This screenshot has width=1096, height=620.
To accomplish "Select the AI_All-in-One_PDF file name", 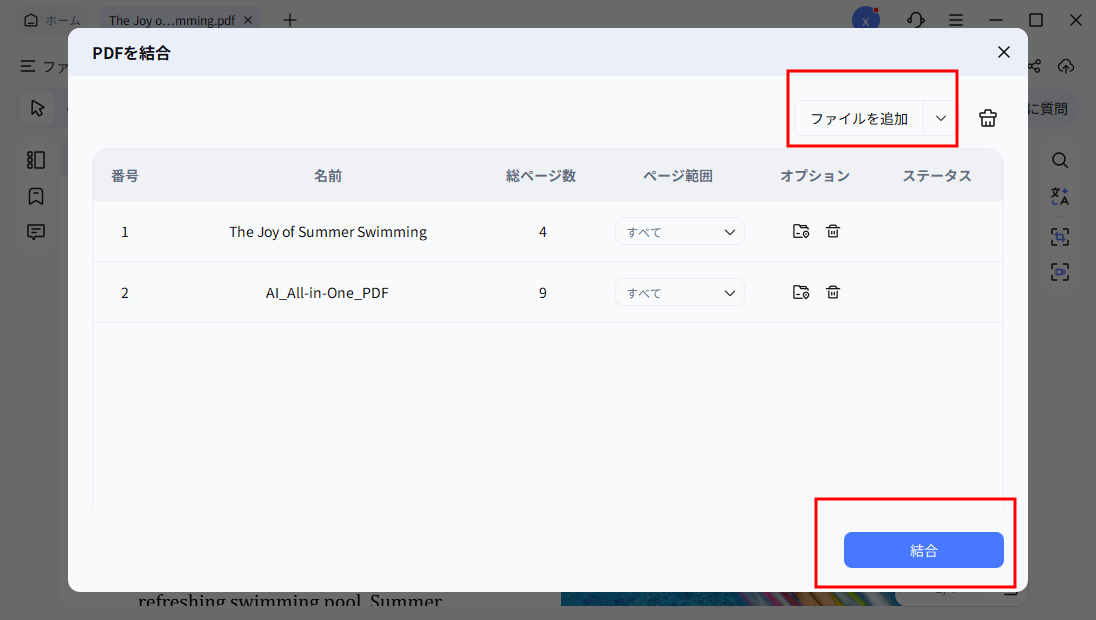I will pyautogui.click(x=328, y=293).
